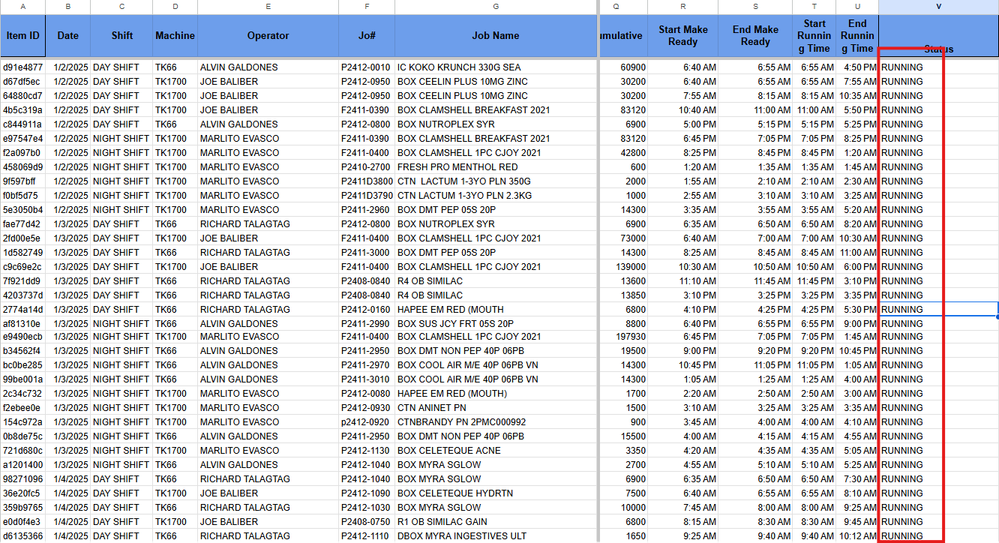Select item ID cell d91e4877

click(23, 67)
